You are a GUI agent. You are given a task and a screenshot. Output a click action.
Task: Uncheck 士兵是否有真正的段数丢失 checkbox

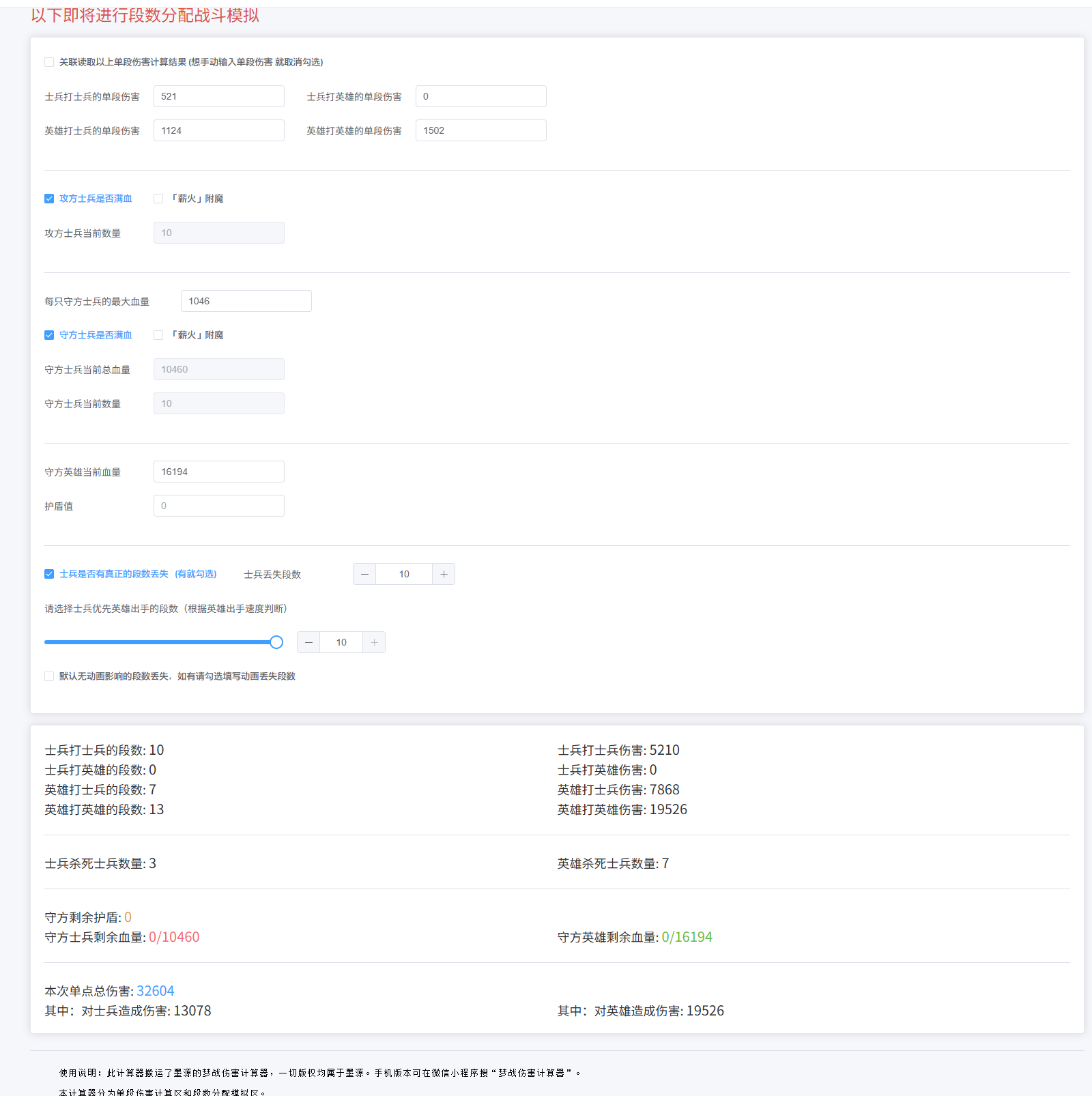coord(49,574)
